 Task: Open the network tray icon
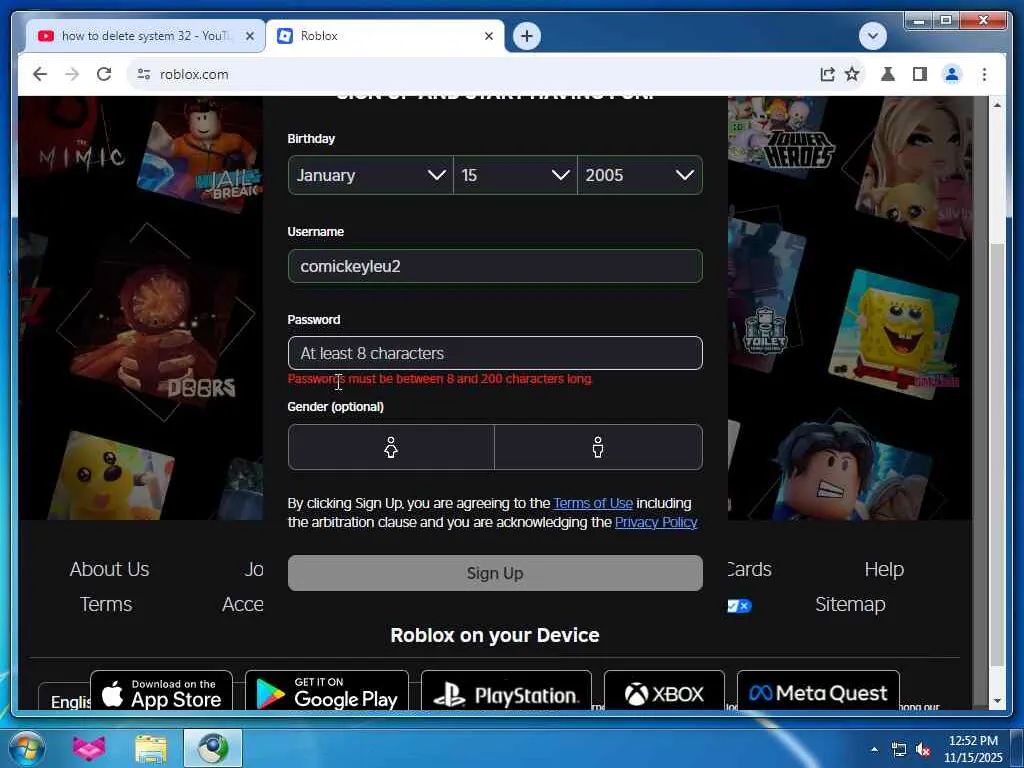(899, 750)
